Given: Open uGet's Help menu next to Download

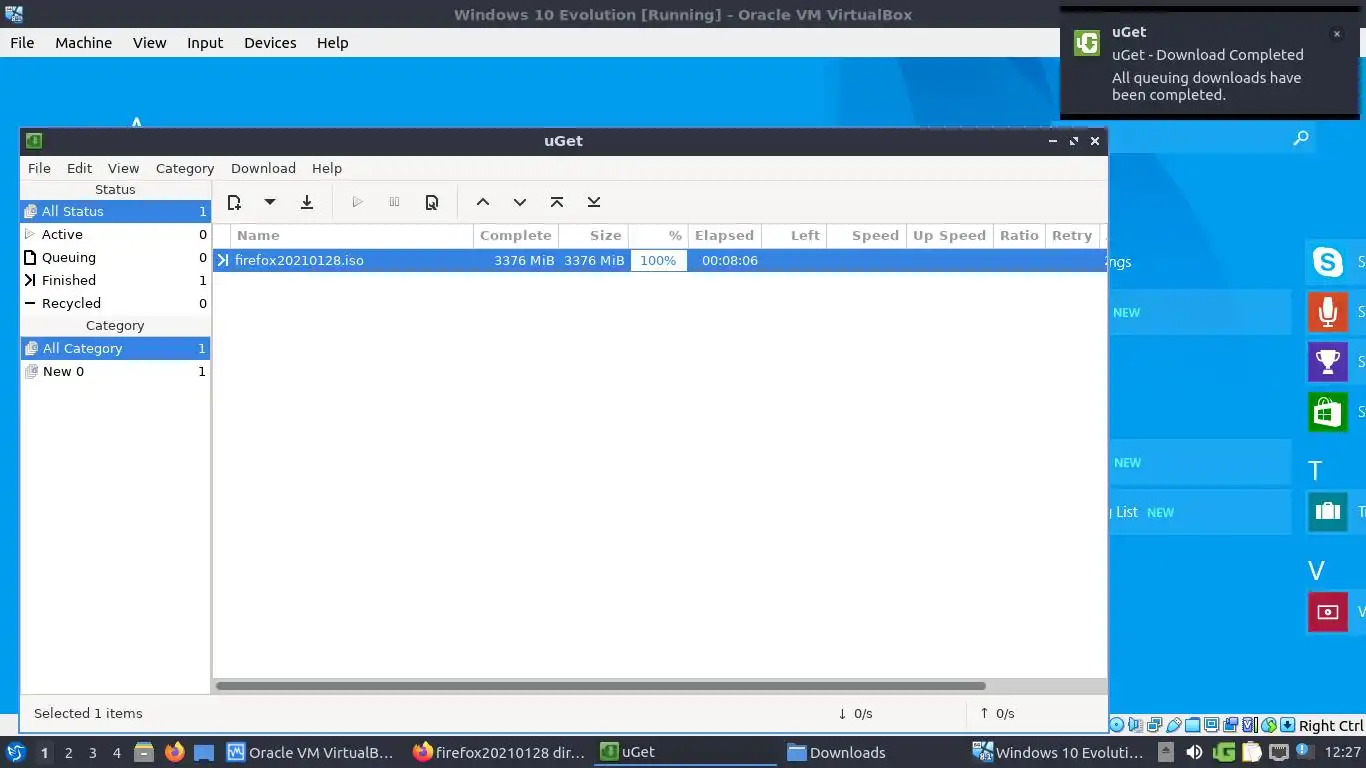Looking at the screenshot, I should pyautogui.click(x=327, y=168).
